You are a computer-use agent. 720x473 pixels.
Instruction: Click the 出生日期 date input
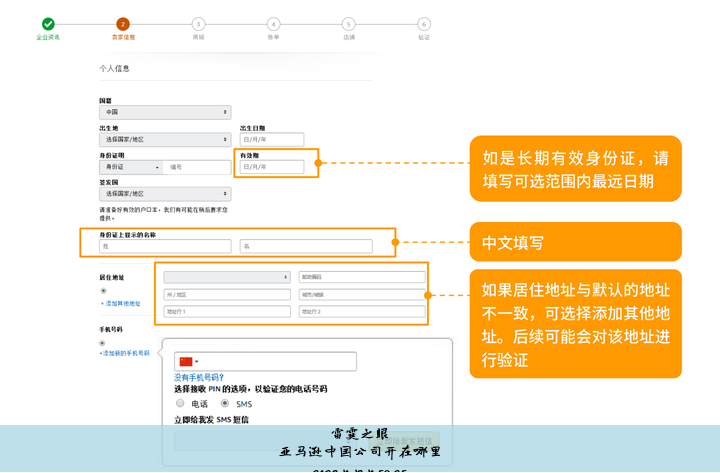coord(272,139)
